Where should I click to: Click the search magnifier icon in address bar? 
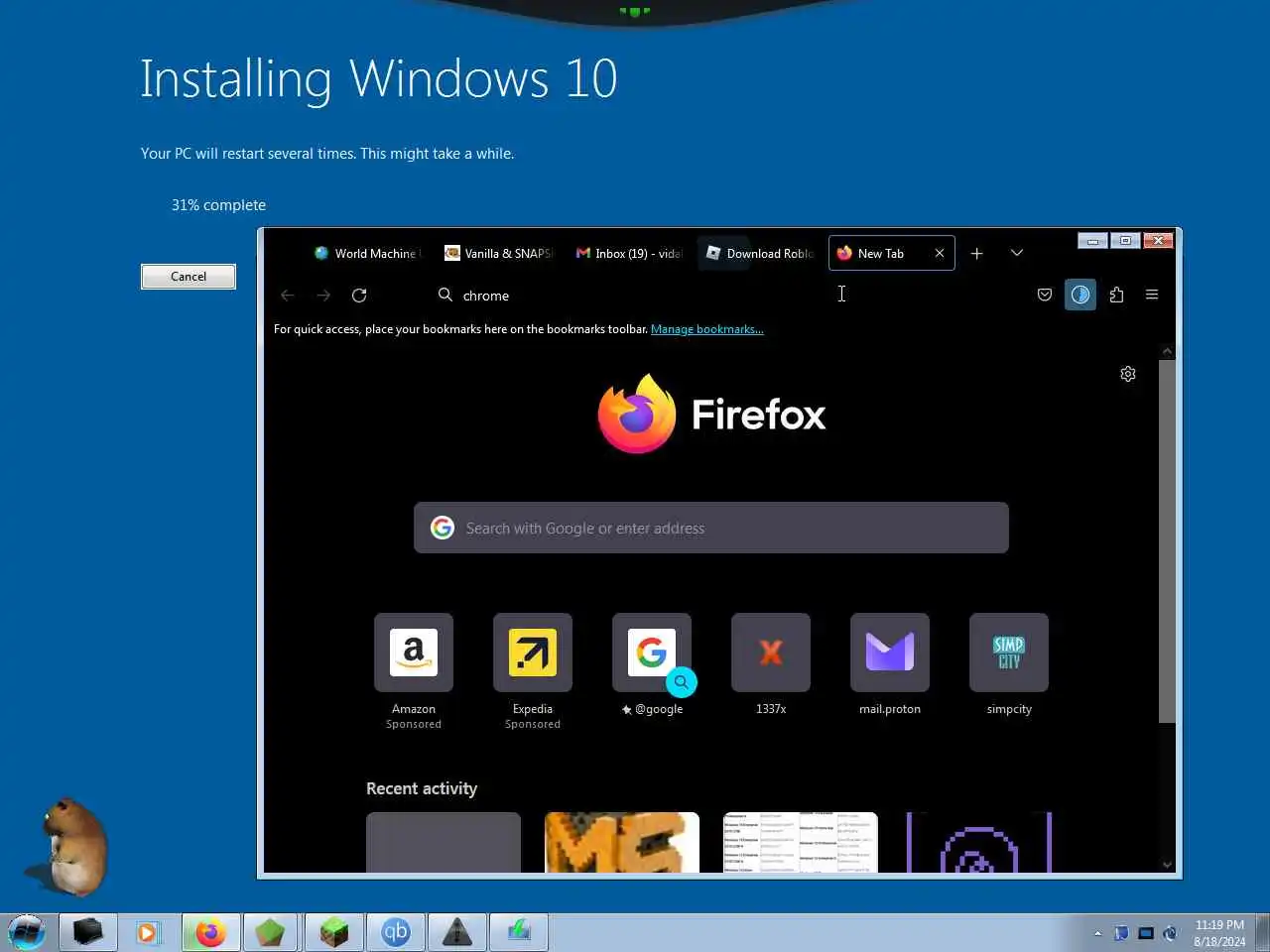pos(445,295)
